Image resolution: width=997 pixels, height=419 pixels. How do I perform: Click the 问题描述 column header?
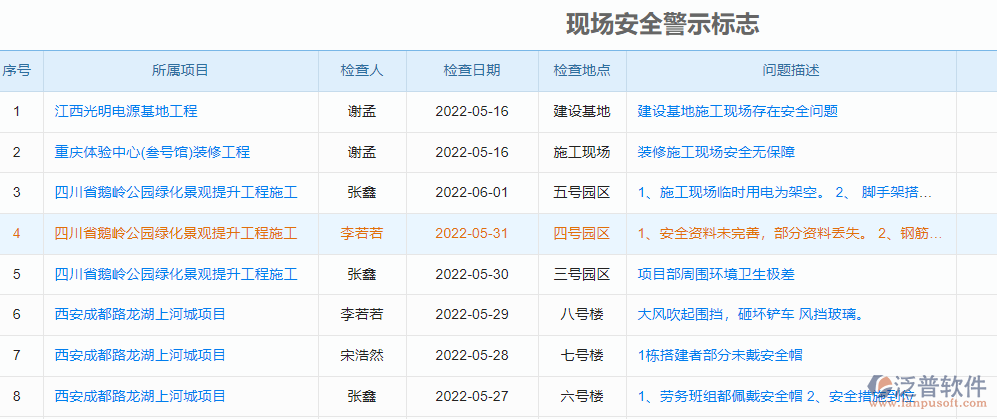(791, 70)
